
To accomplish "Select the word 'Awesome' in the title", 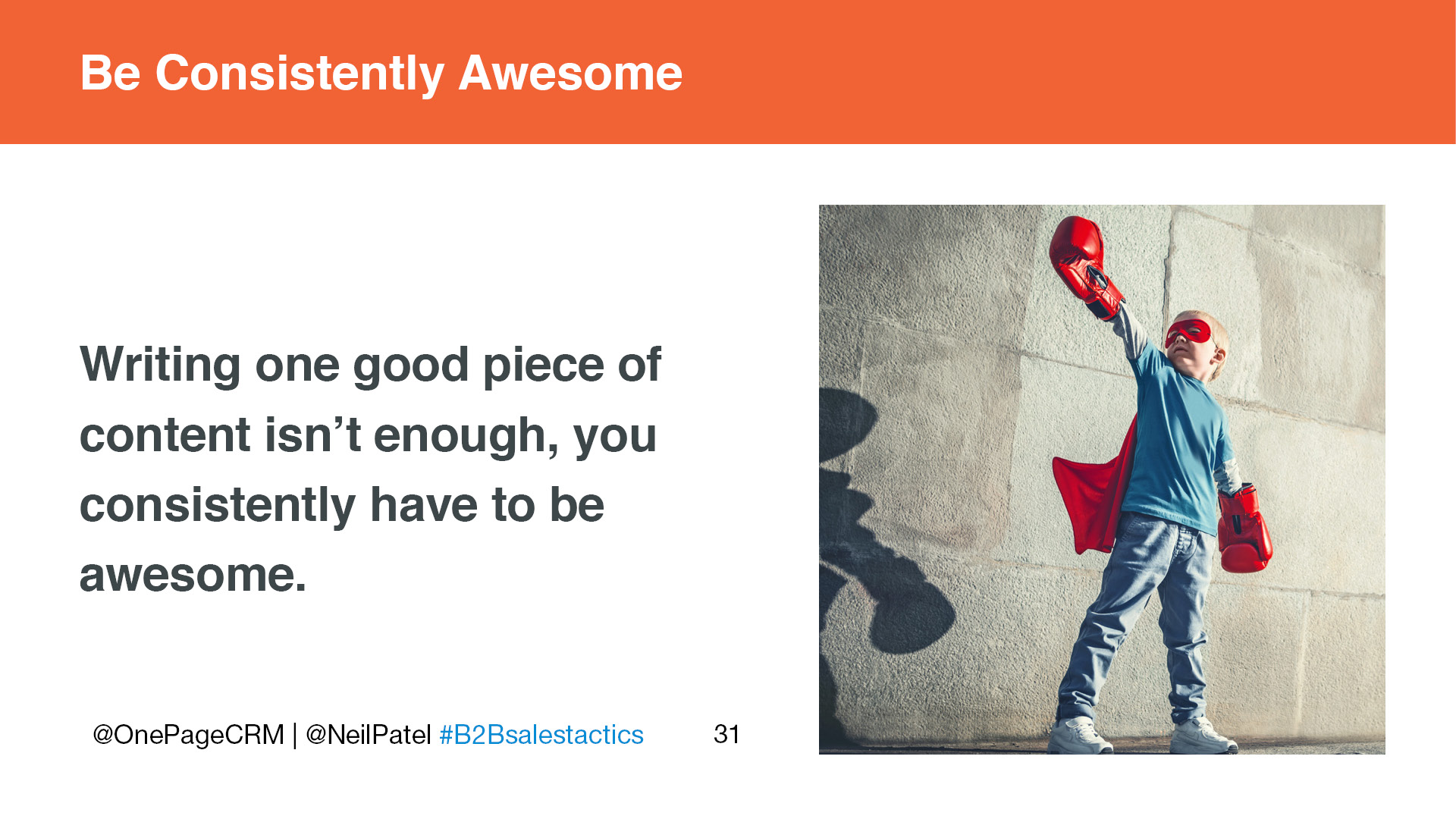I will (571, 74).
